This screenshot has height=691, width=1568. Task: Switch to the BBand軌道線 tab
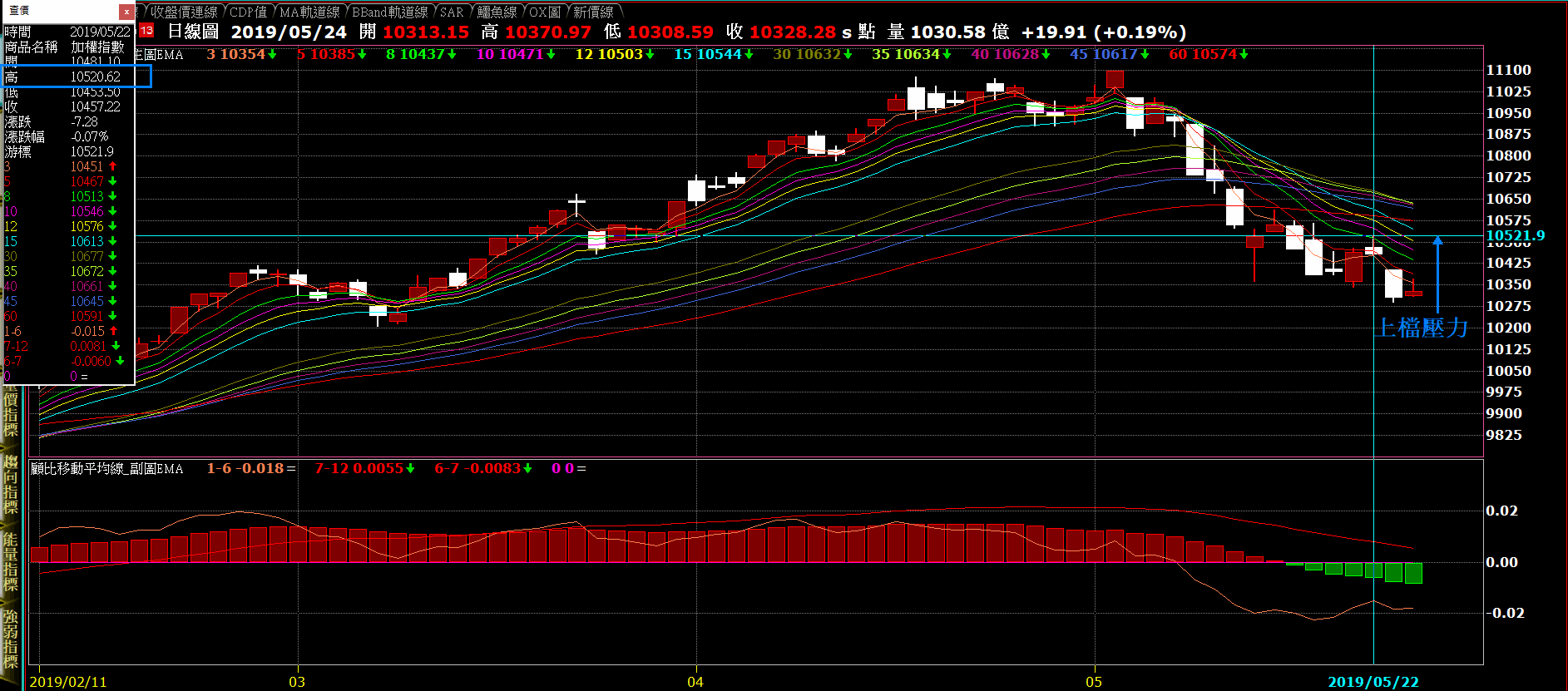(389, 12)
